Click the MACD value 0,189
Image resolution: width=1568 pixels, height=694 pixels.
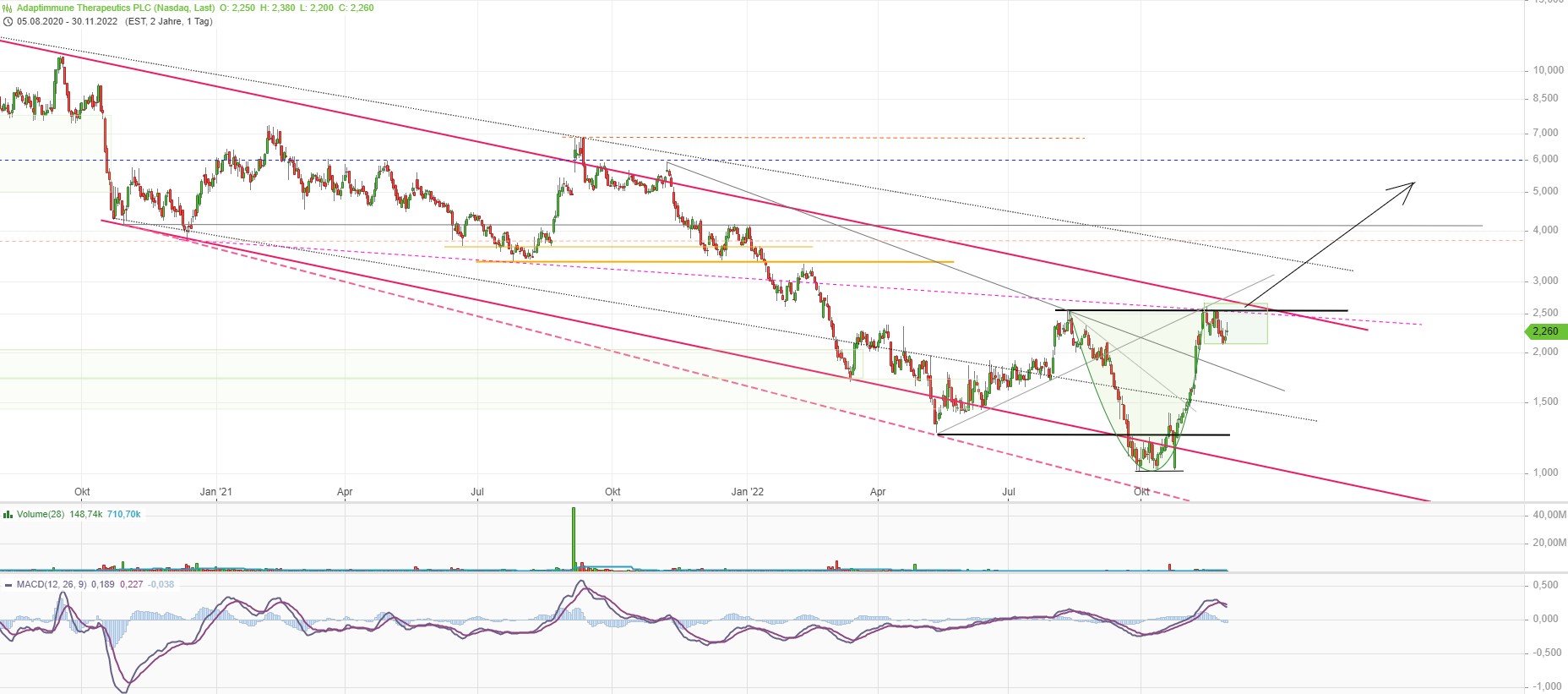pyautogui.click(x=103, y=584)
